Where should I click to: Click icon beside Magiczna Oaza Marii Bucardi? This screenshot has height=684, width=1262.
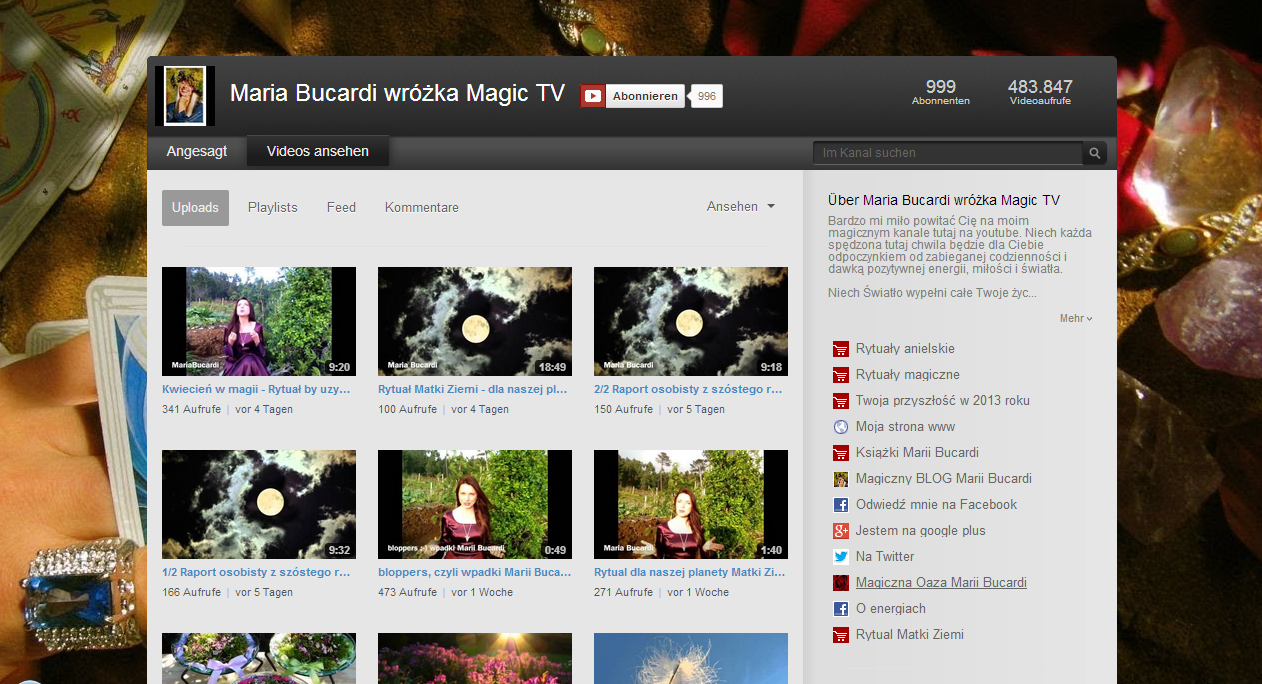click(x=840, y=583)
